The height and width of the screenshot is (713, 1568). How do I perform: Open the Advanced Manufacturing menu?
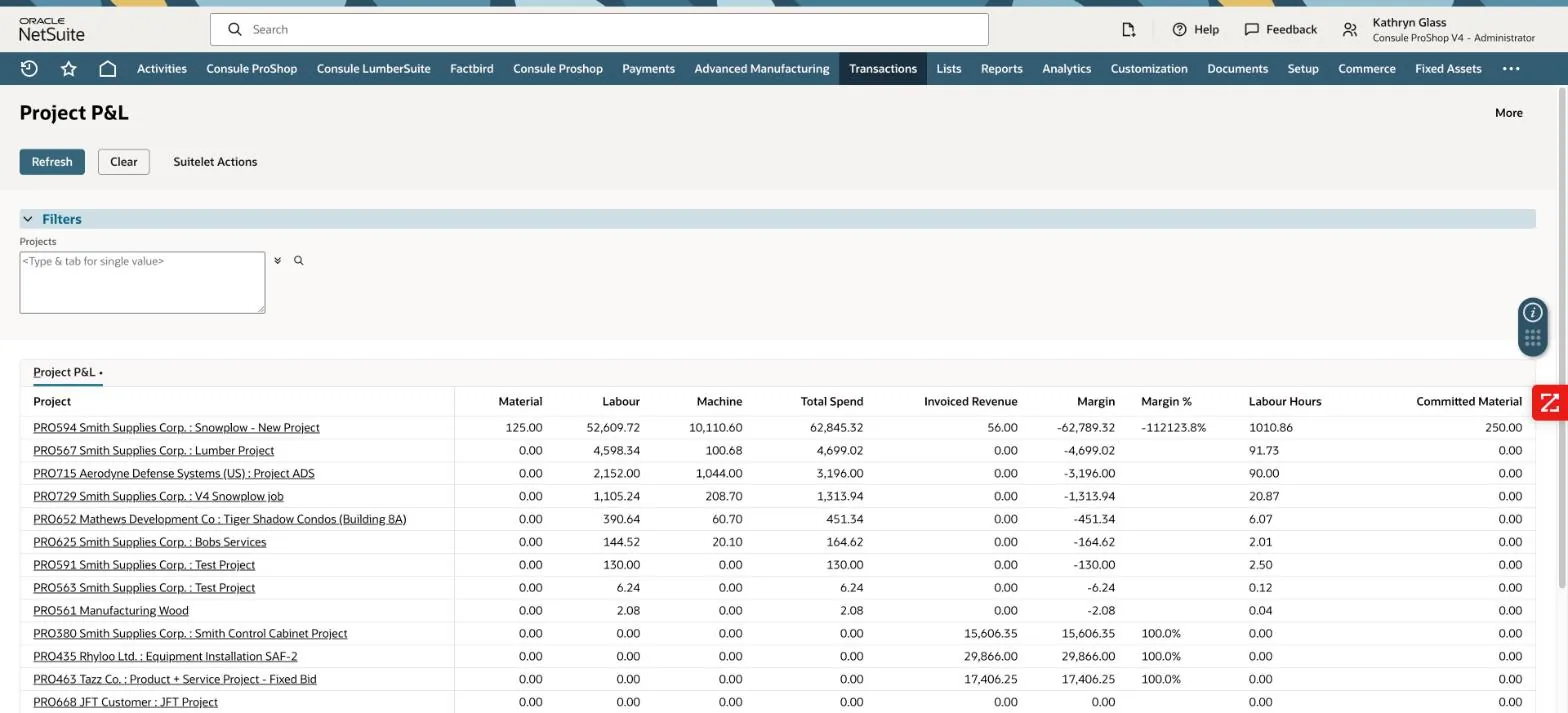[x=762, y=69]
